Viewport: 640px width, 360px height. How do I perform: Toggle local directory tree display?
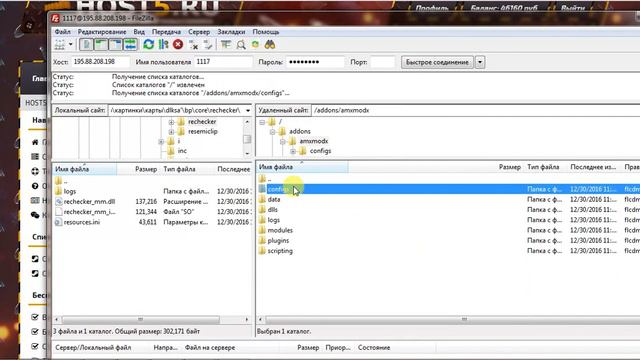pyautogui.click(x=100, y=44)
